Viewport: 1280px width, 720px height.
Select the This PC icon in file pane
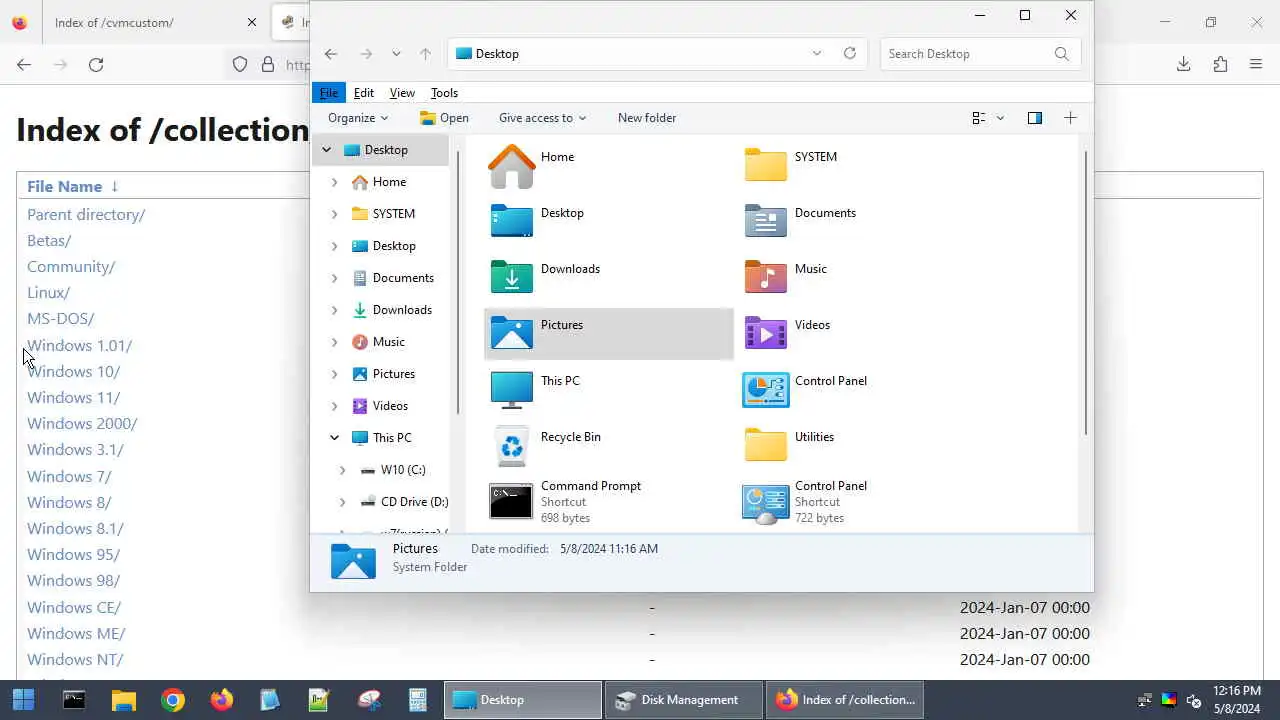(x=511, y=389)
